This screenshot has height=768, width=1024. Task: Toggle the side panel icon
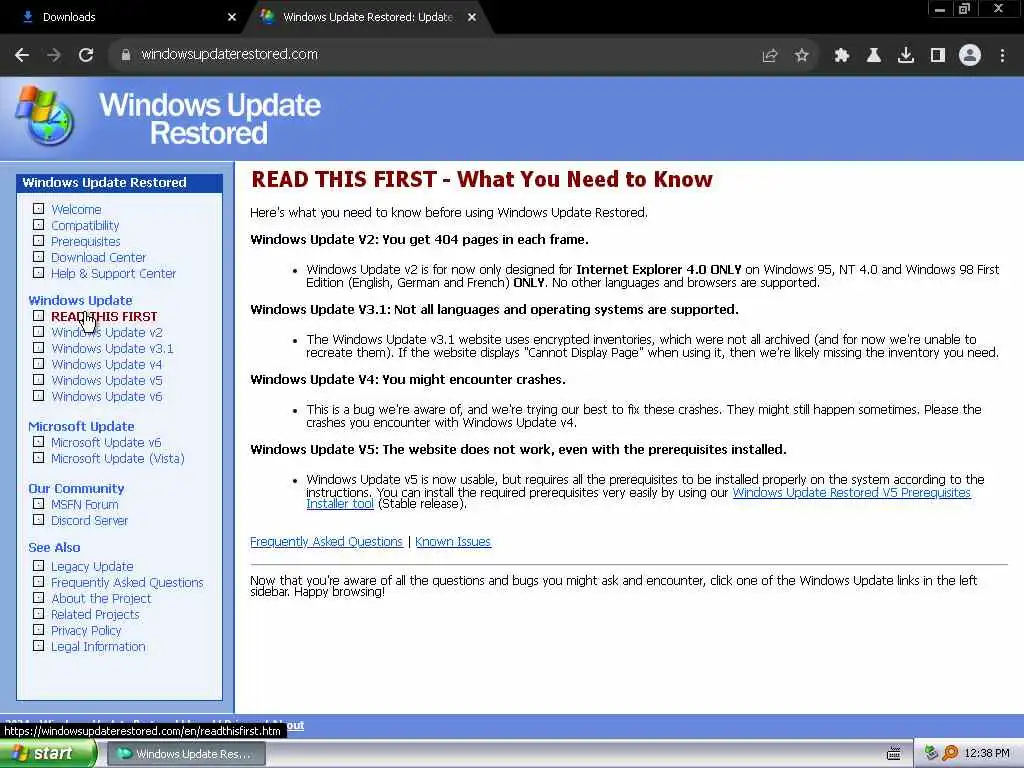pos(938,56)
